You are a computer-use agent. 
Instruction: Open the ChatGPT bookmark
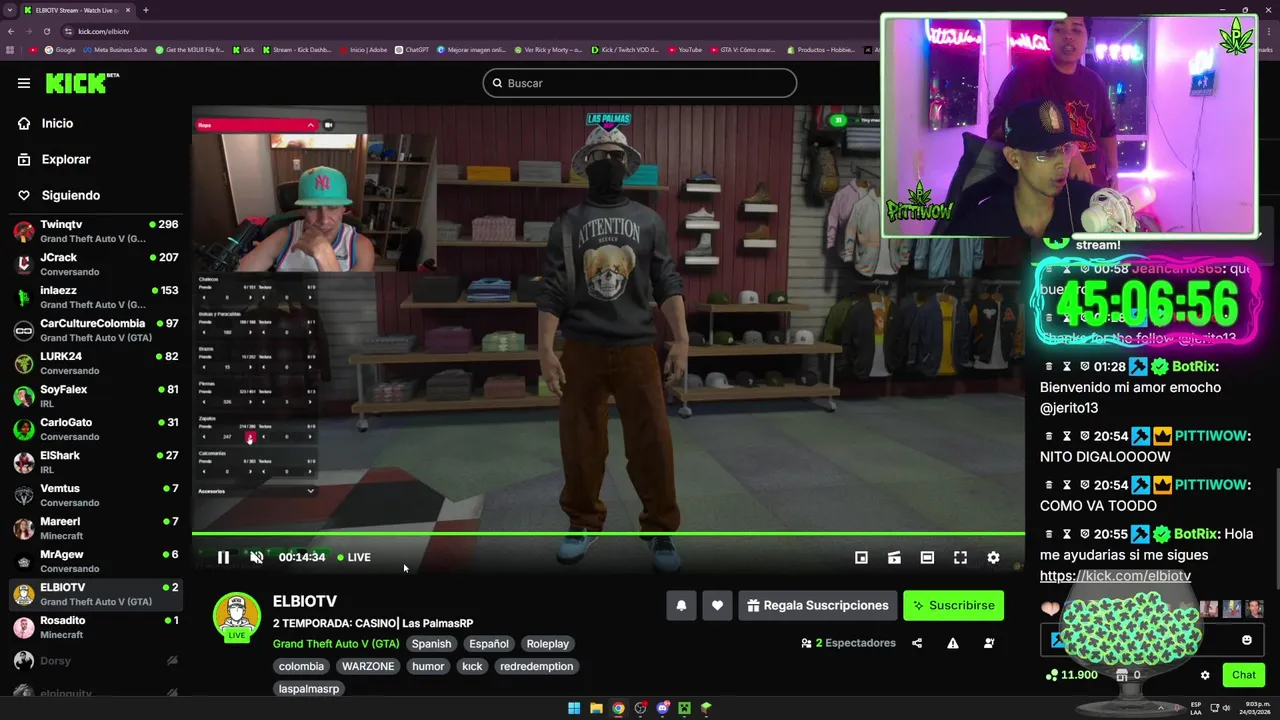(x=411, y=49)
